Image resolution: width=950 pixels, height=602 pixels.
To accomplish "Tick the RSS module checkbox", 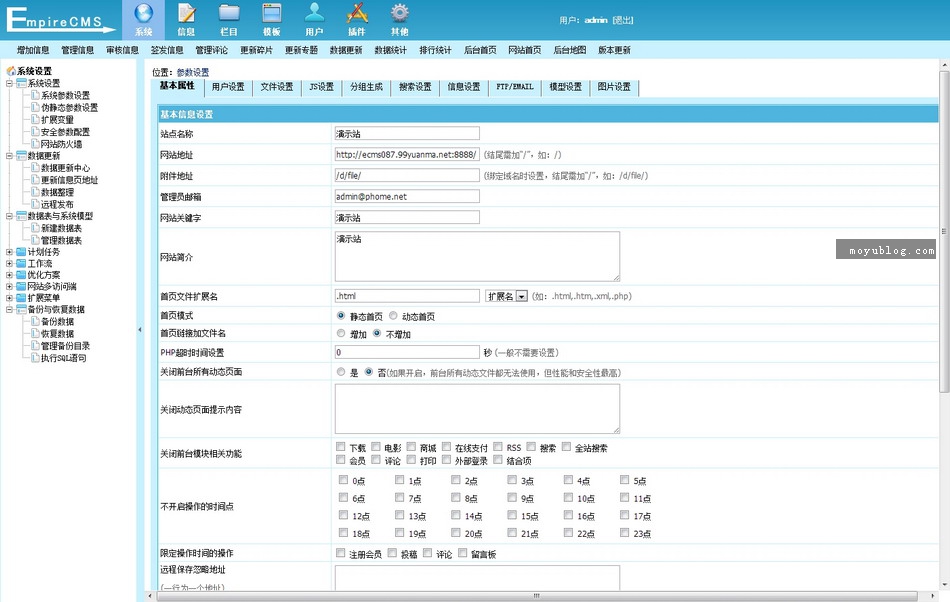I will click(x=498, y=447).
